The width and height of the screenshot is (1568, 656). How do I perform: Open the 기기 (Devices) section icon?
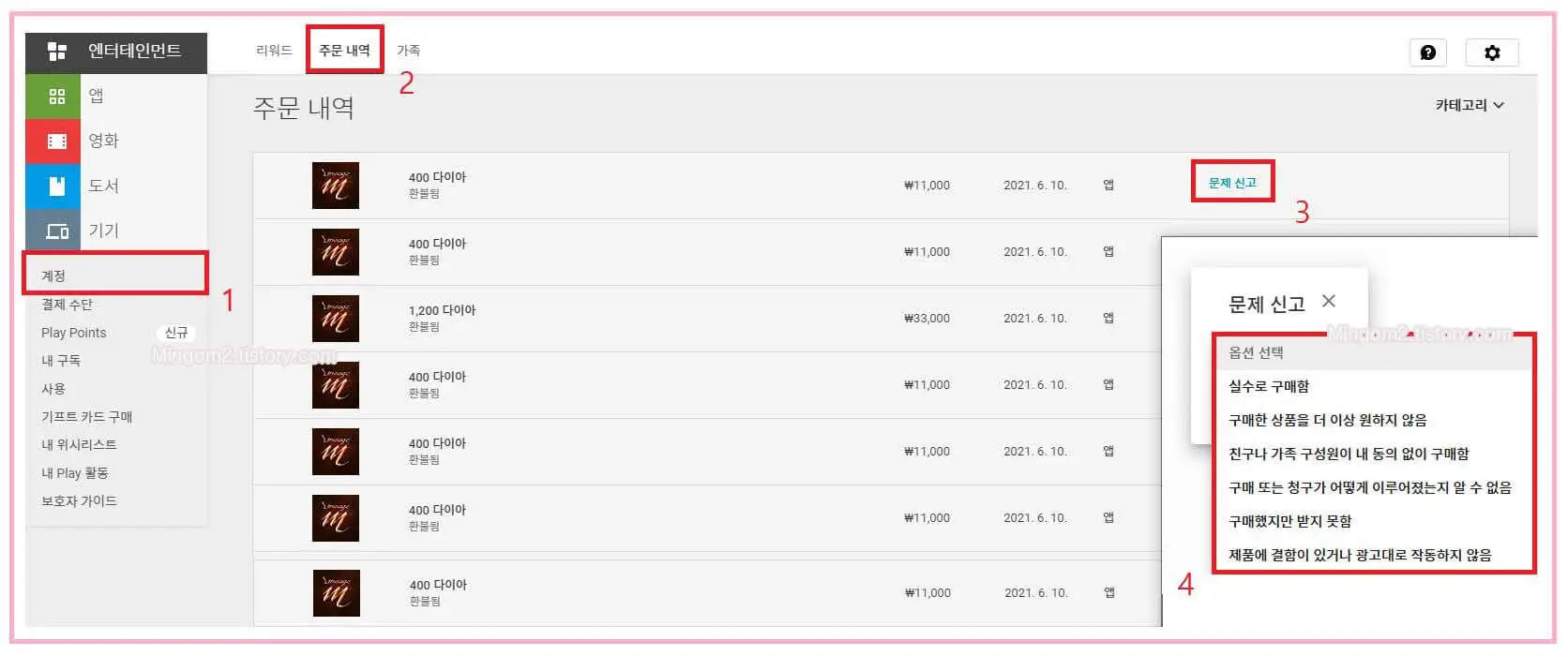tap(57, 231)
